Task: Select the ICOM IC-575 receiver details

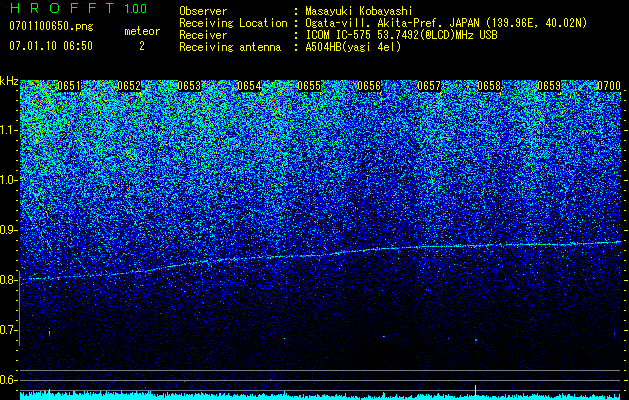Action: tap(401, 35)
